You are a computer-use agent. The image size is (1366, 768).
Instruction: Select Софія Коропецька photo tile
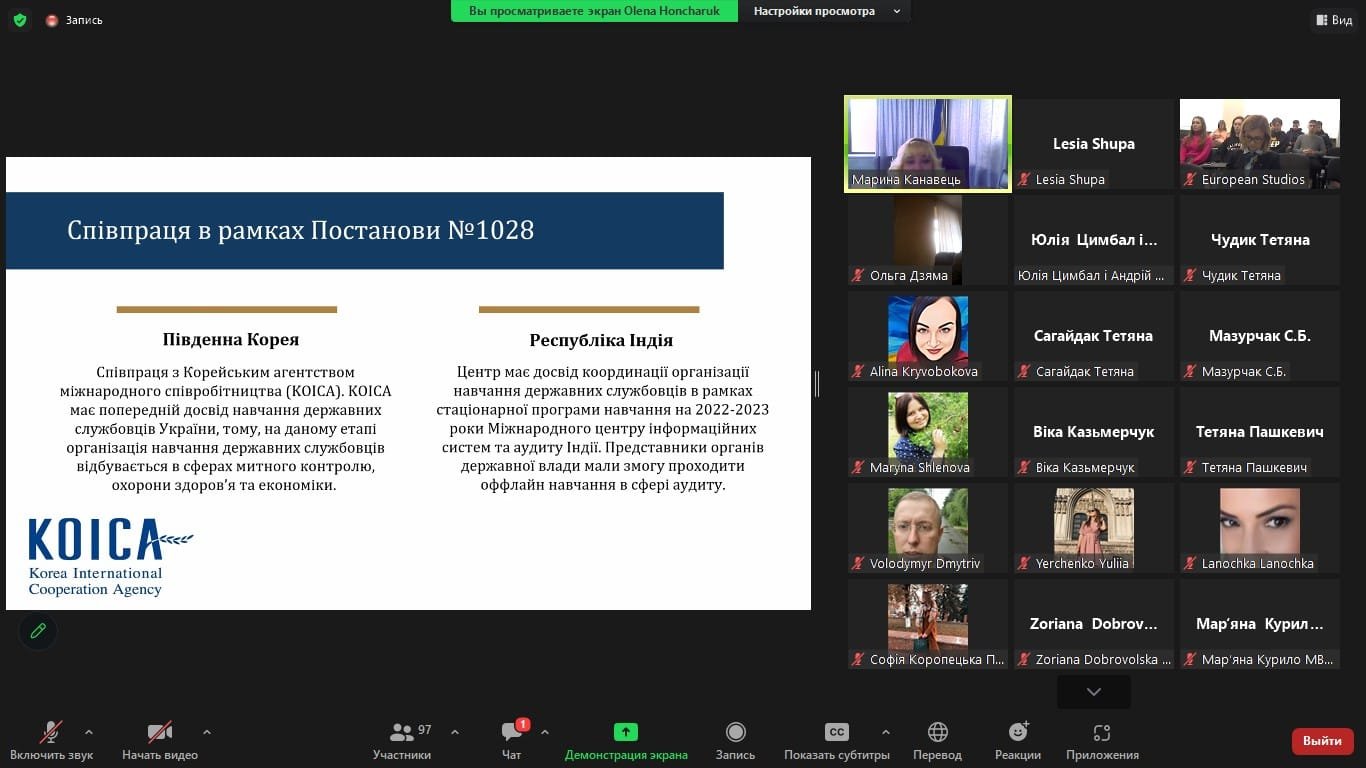[x=928, y=624]
